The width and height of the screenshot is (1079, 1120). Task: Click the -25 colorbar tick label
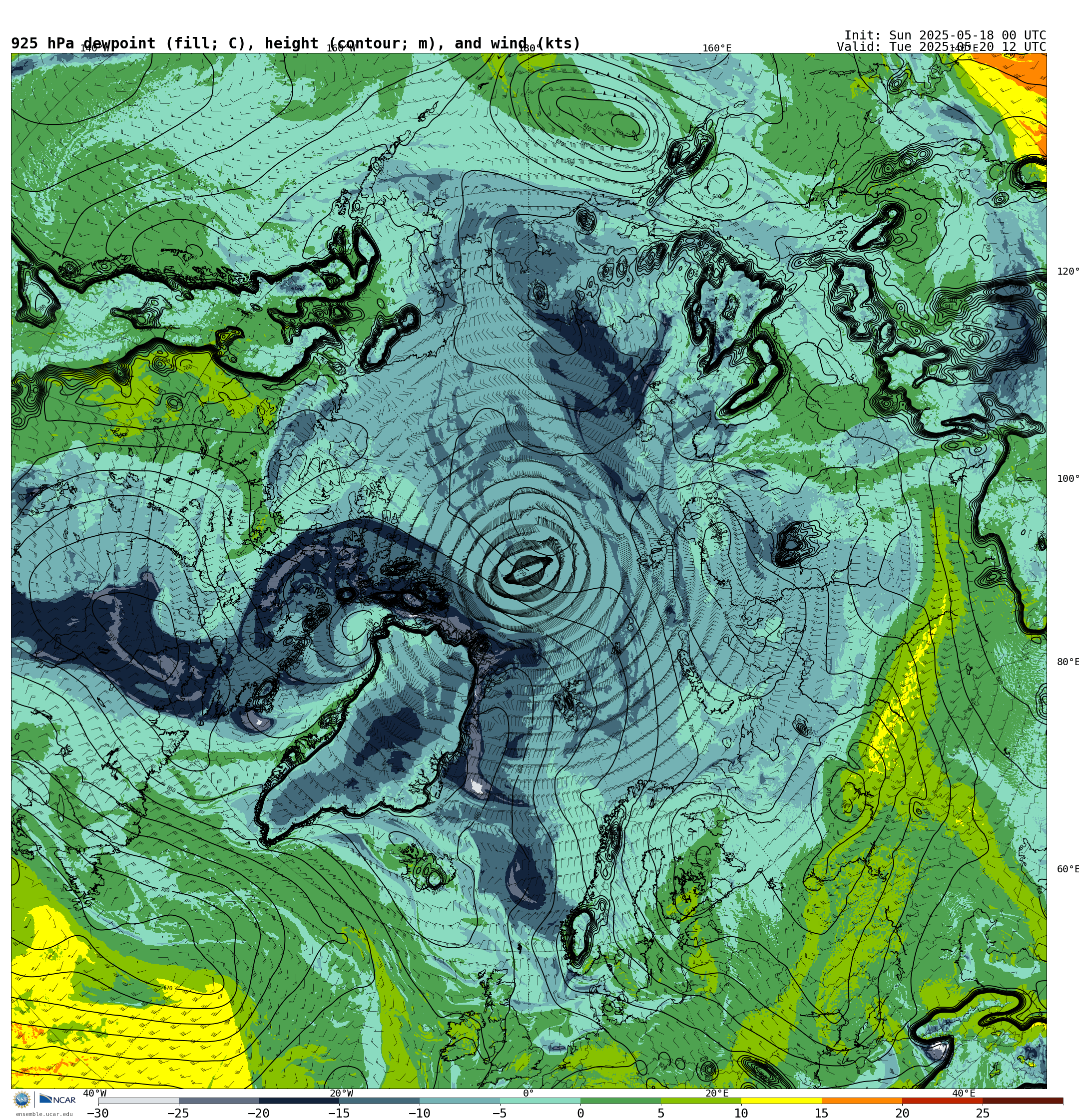click(x=178, y=1113)
